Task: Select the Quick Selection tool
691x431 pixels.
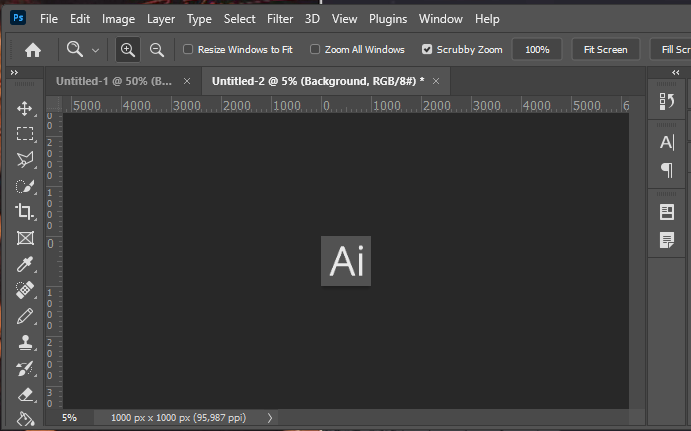Action: (25, 186)
